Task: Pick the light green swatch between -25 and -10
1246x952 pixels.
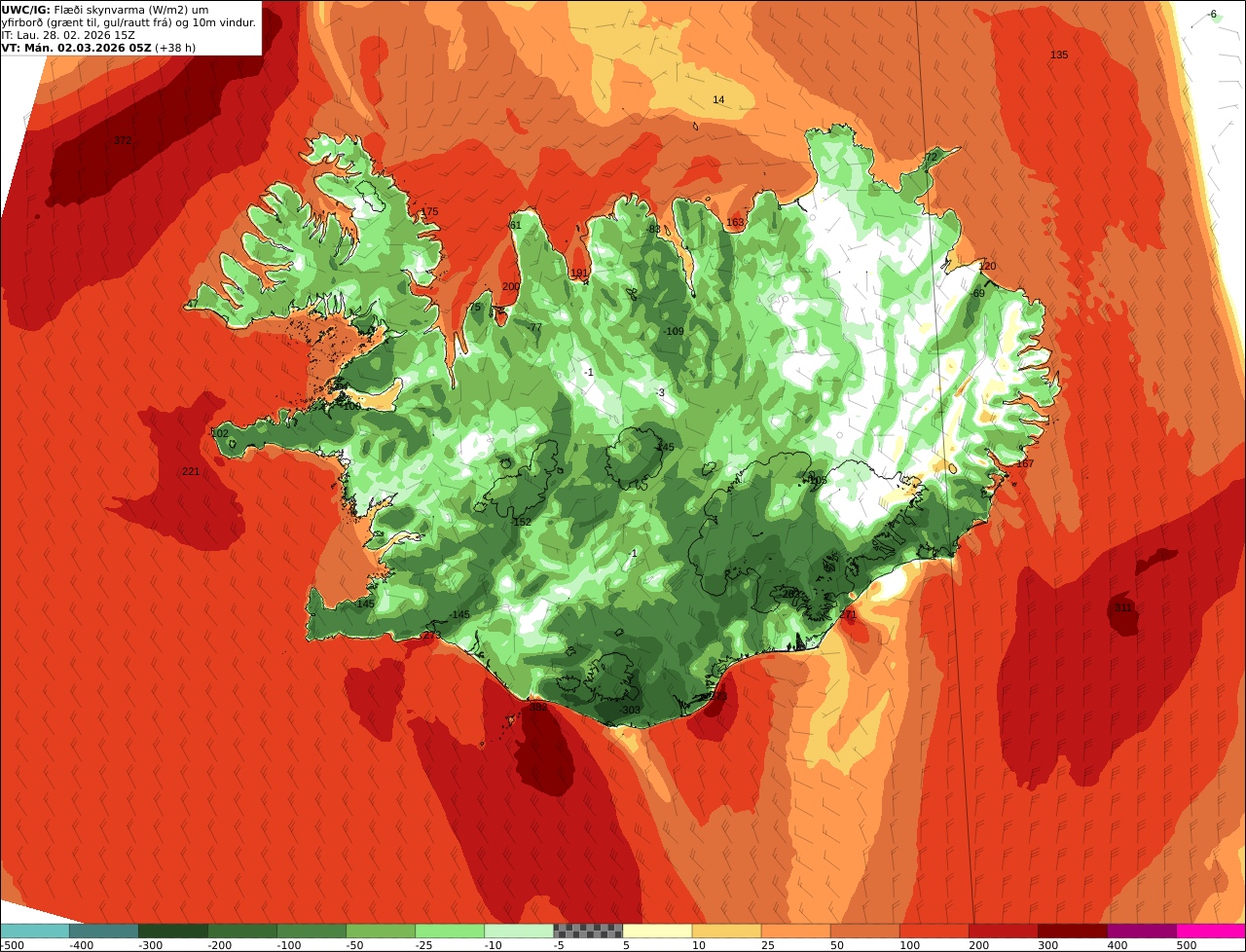Action: [x=449, y=931]
